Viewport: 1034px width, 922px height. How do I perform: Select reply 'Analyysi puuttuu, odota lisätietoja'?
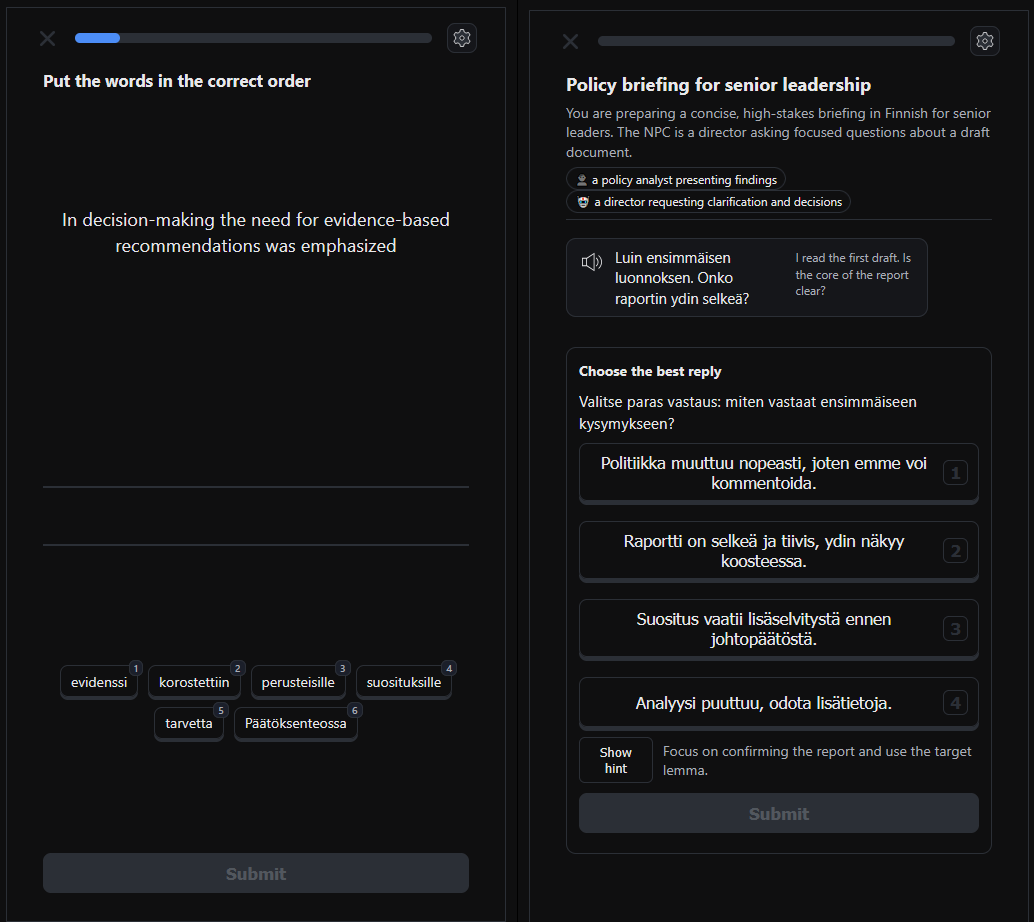pyautogui.click(x=778, y=703)
